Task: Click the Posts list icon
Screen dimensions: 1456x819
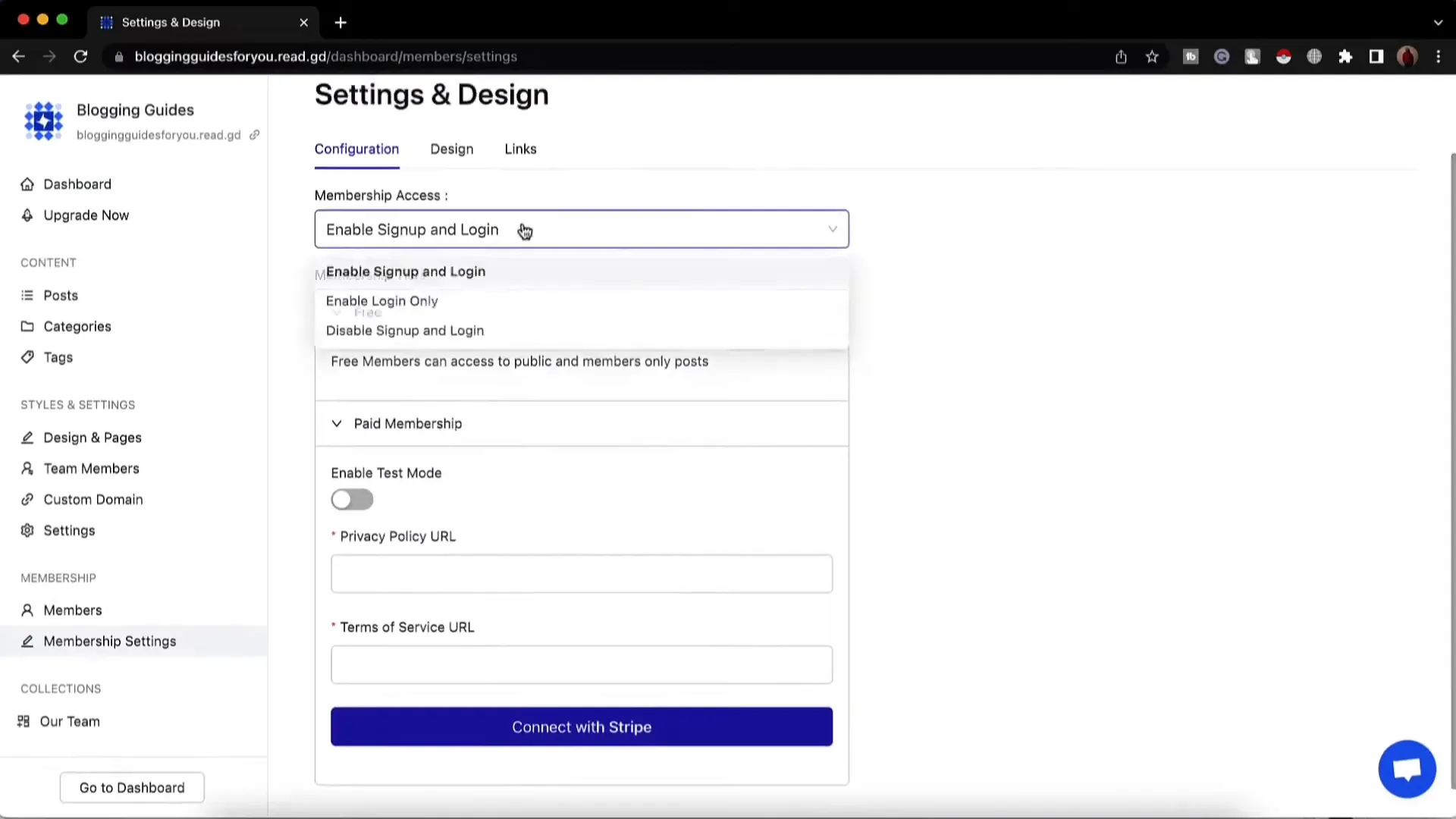Action: click(x=27, y=296)
